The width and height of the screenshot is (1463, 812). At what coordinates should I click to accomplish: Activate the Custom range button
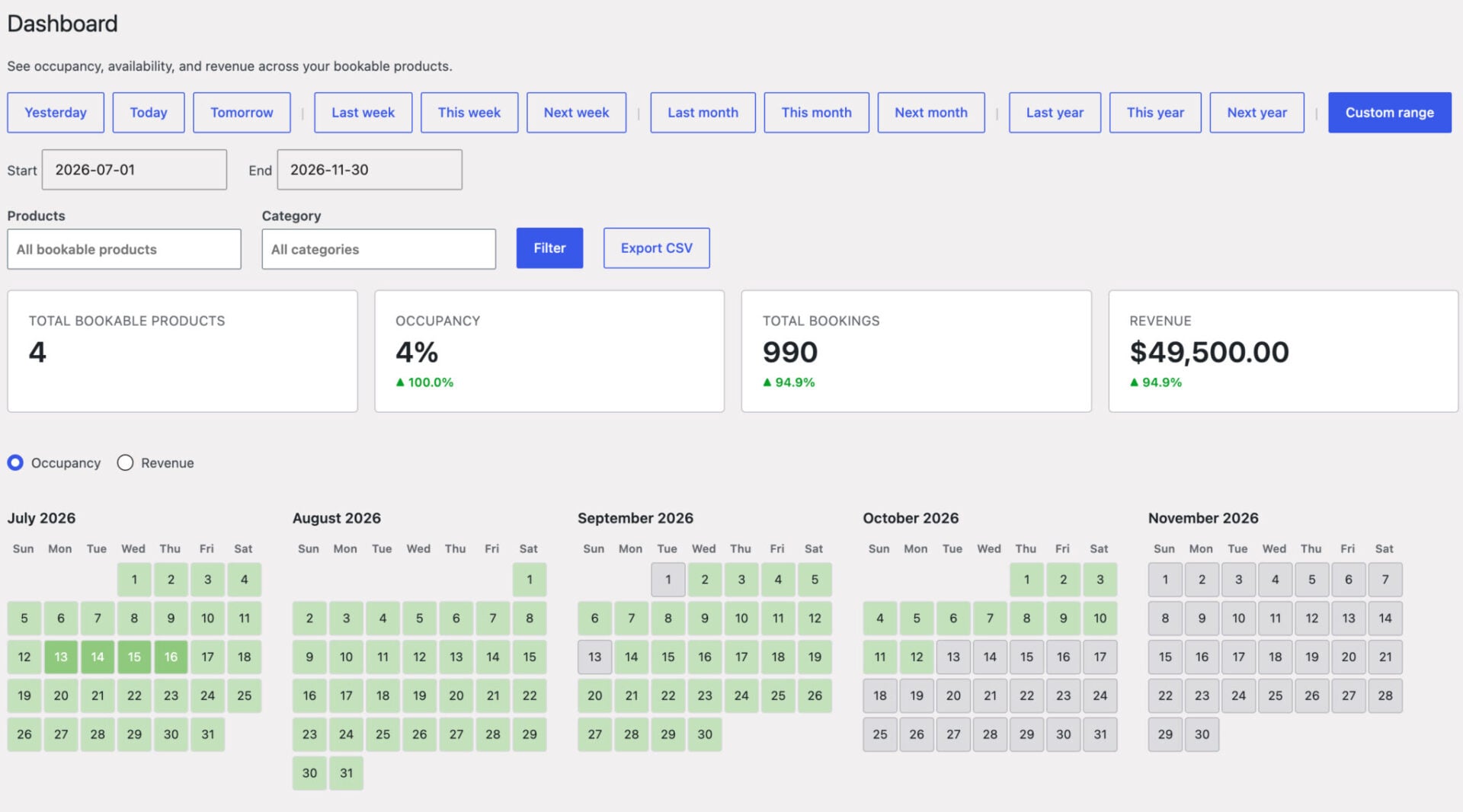(1389, 113)
